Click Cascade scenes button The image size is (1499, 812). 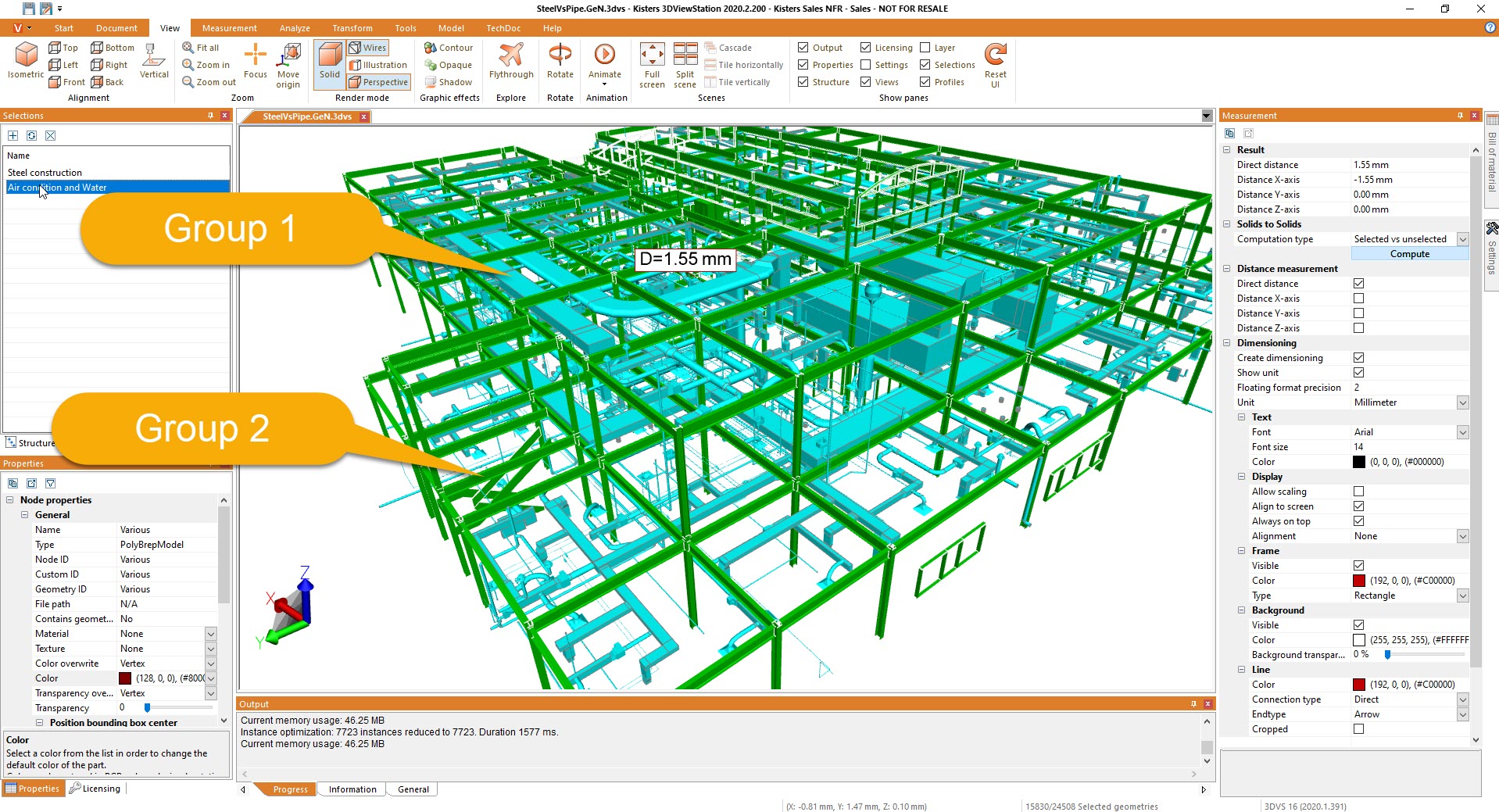728,48
